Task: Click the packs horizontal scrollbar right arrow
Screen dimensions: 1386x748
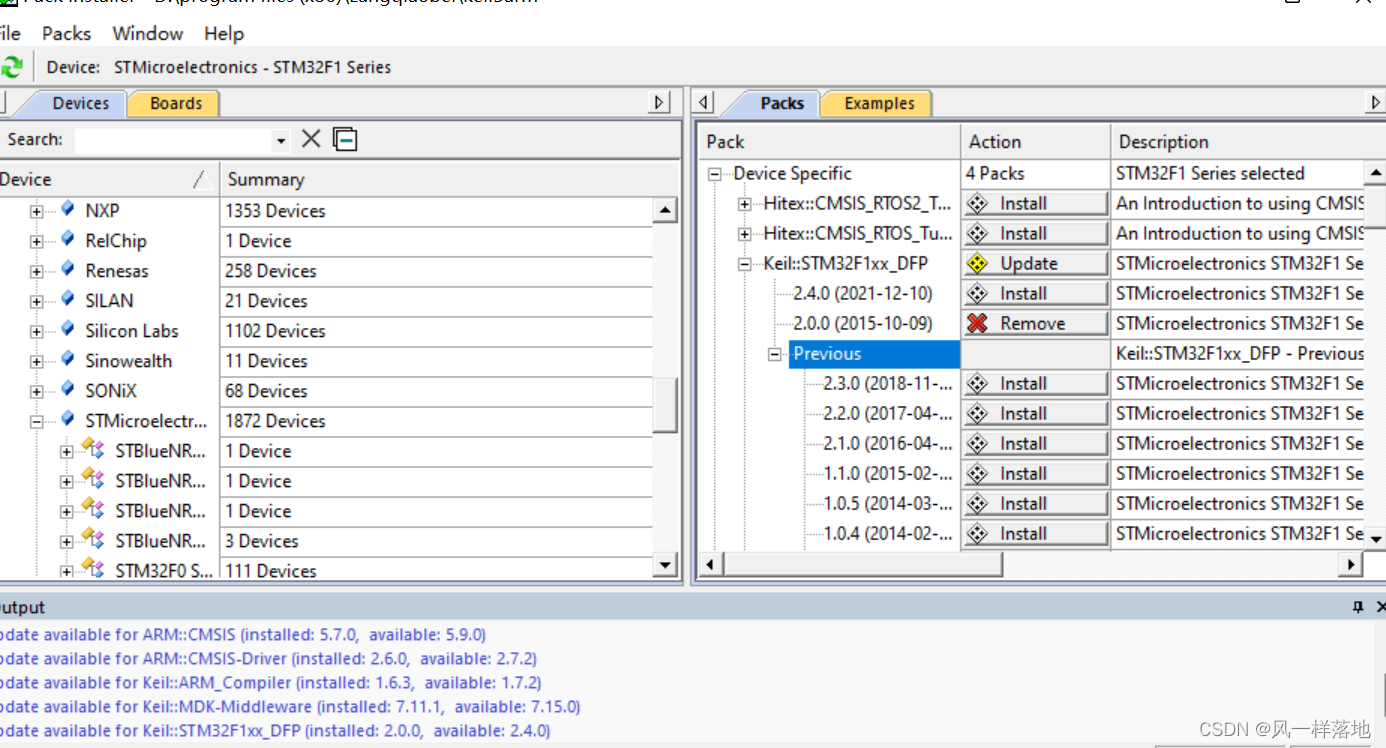Action: pyautogui.click(x=1351, y=565)
